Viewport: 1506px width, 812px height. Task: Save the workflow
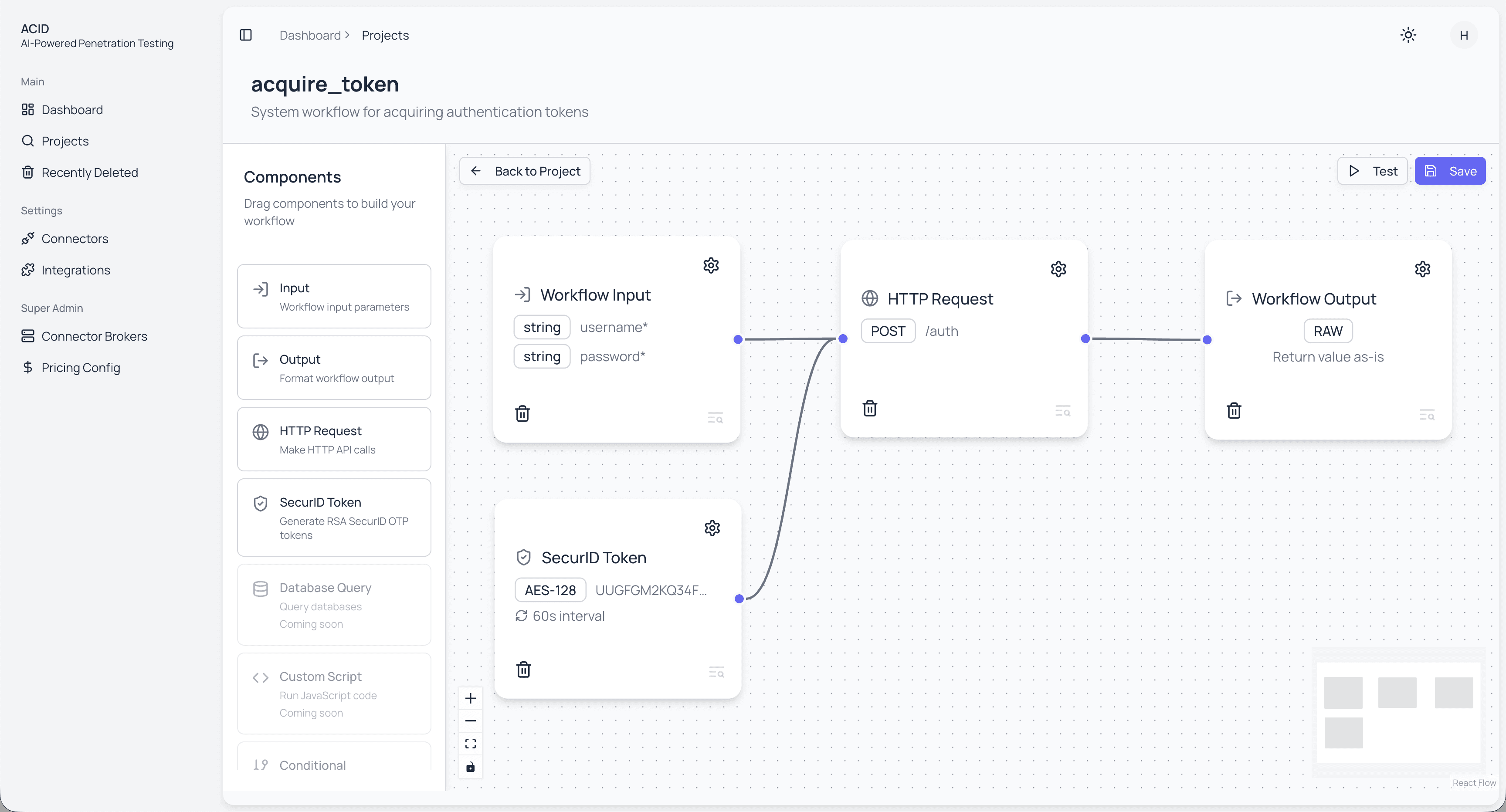click(1450, 171)
